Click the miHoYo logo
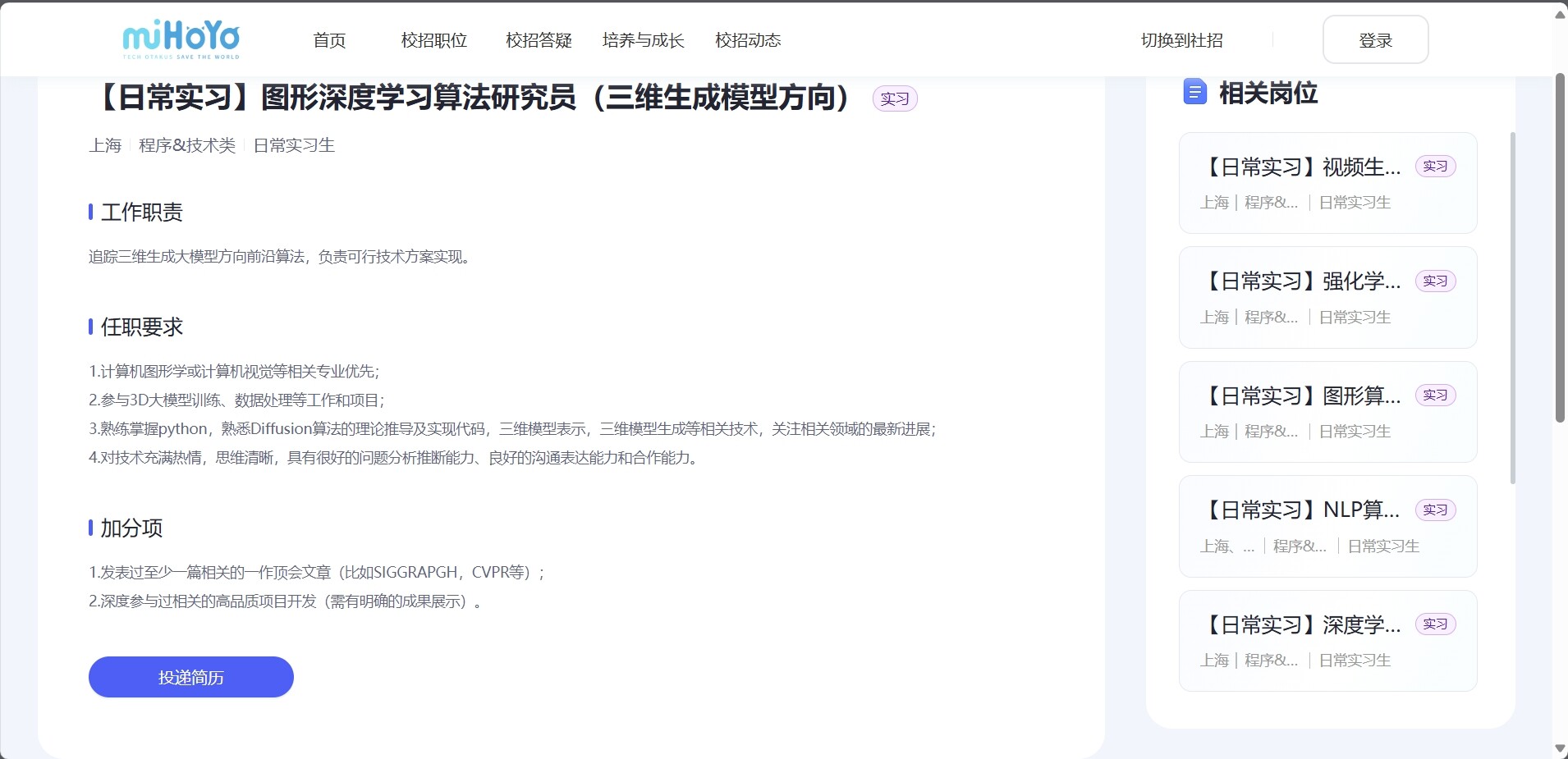The width and height of the screenshot is (1568, 759). 181,39
